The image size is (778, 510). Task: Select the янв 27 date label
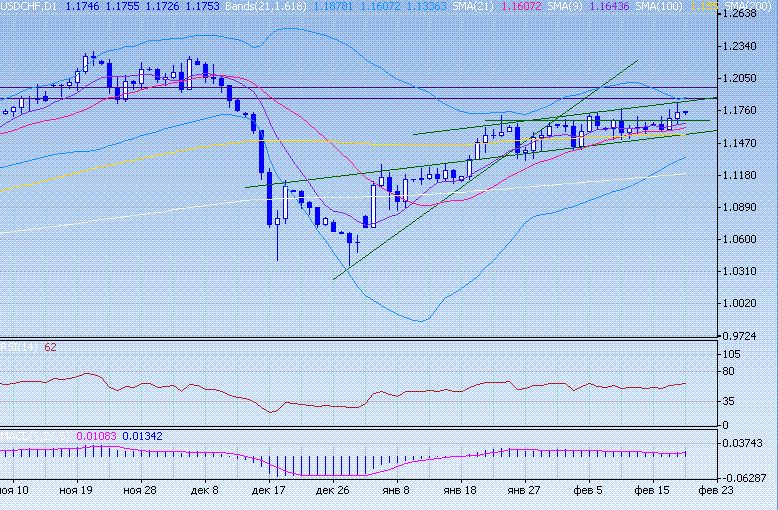point(525,492)
